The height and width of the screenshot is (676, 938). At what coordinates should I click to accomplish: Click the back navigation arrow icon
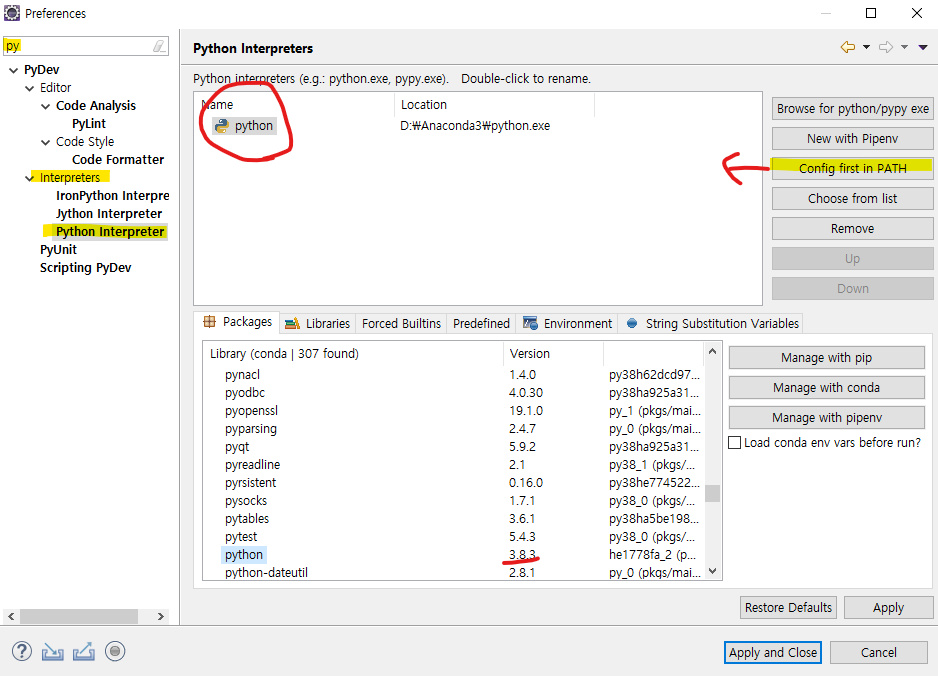848,47
